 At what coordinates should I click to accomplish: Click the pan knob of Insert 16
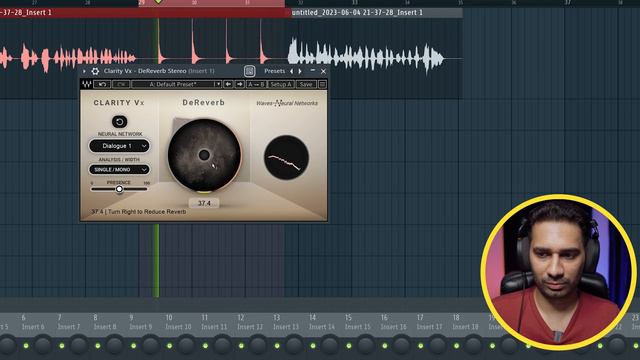click(x=402, y=345)
